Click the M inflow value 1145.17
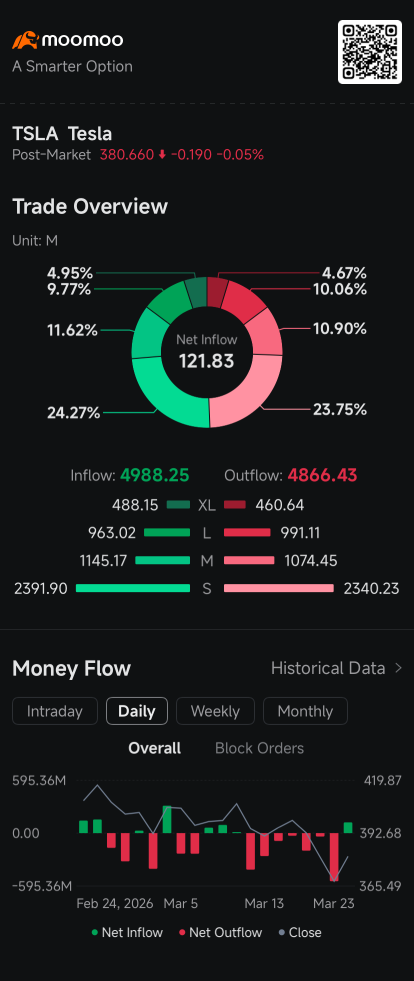Screen dimensions: 414x981 (x=103, y=561)
